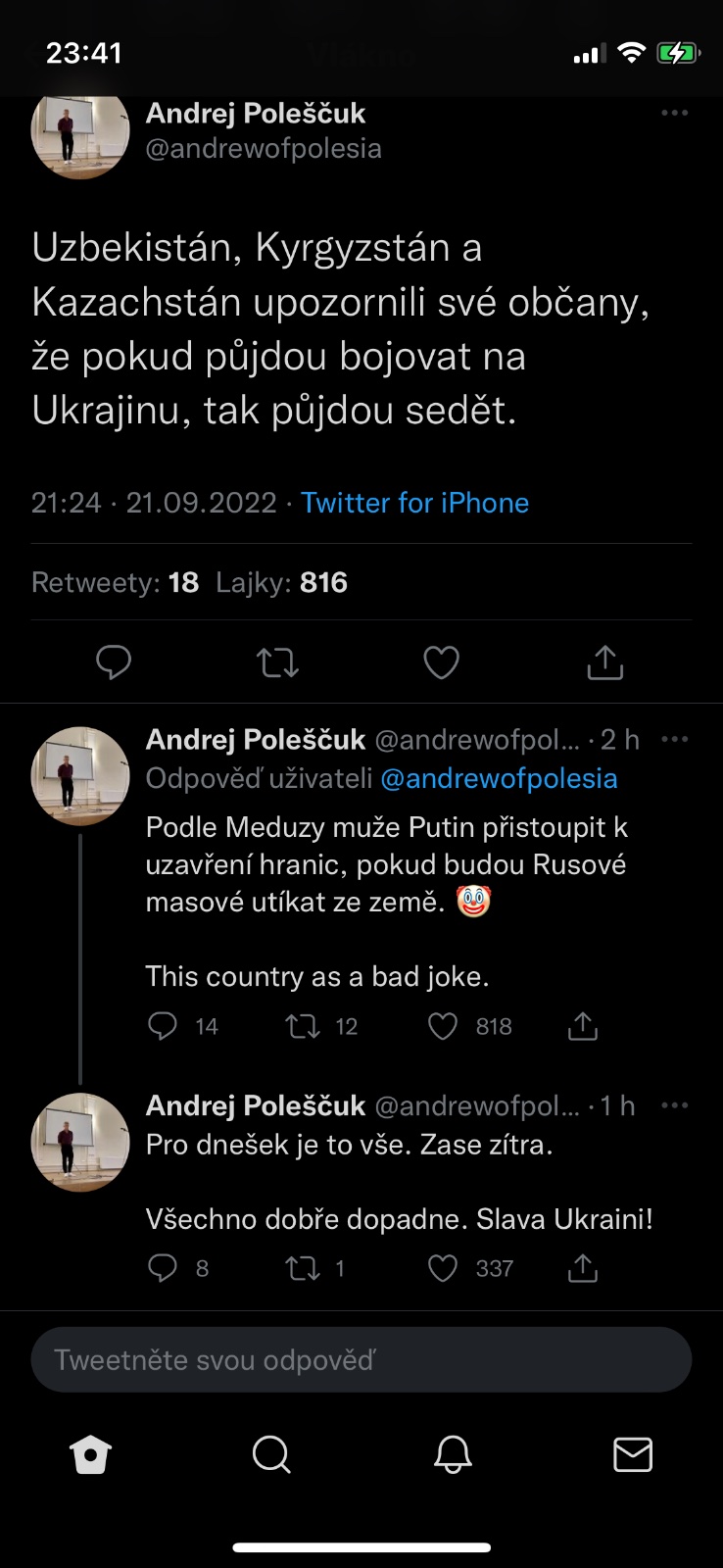Go to the Home tab
This screenshot has height=1568, width=723.
coord(91,1455)
